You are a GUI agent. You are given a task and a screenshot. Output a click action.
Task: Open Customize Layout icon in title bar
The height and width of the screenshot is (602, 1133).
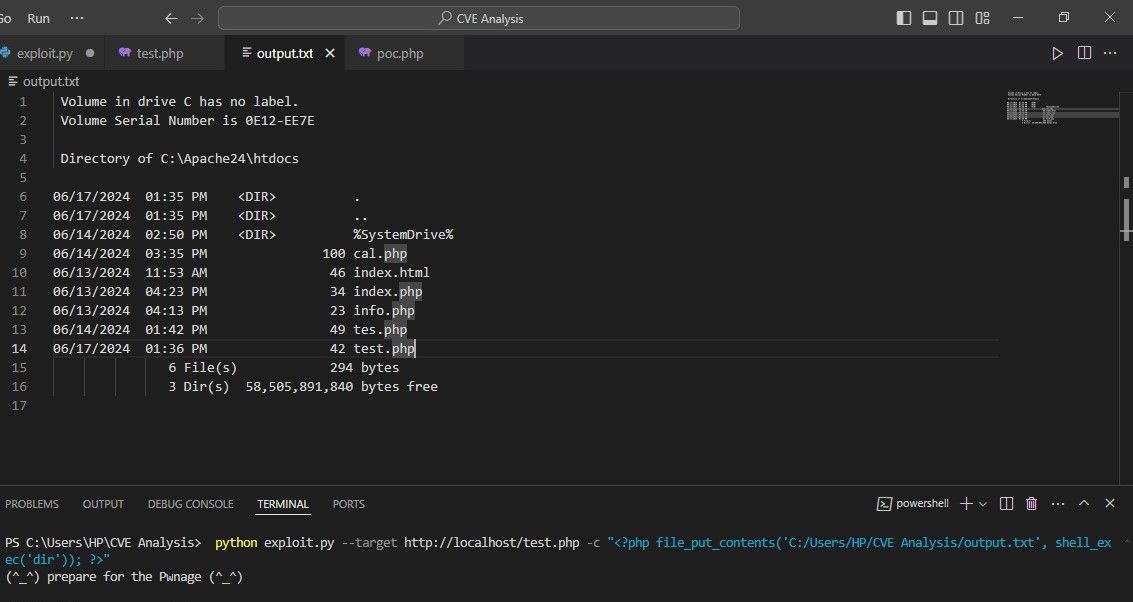click(x=983, y=18)
